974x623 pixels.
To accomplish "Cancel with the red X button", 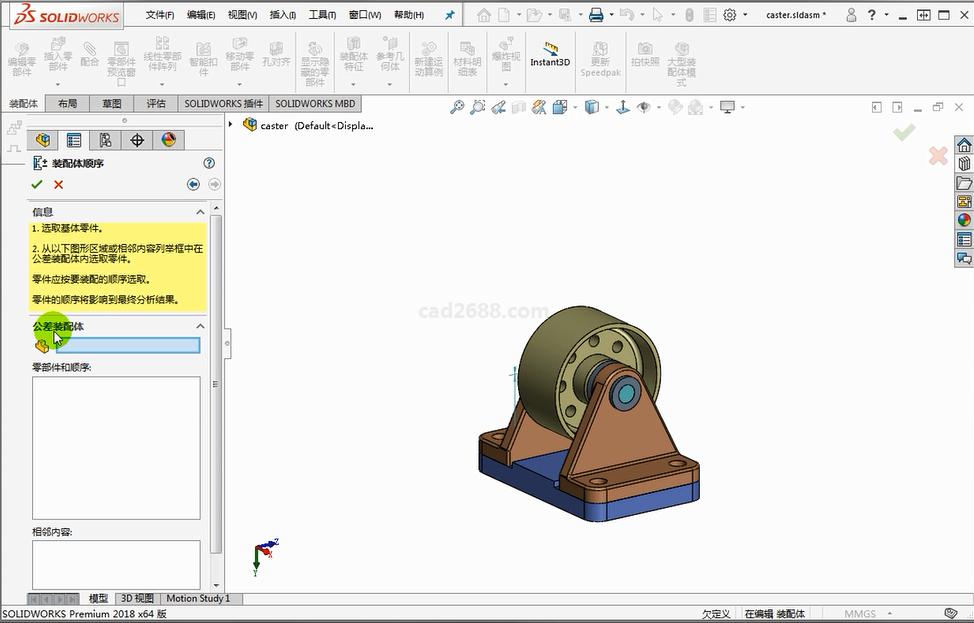I will coord(59,184).
